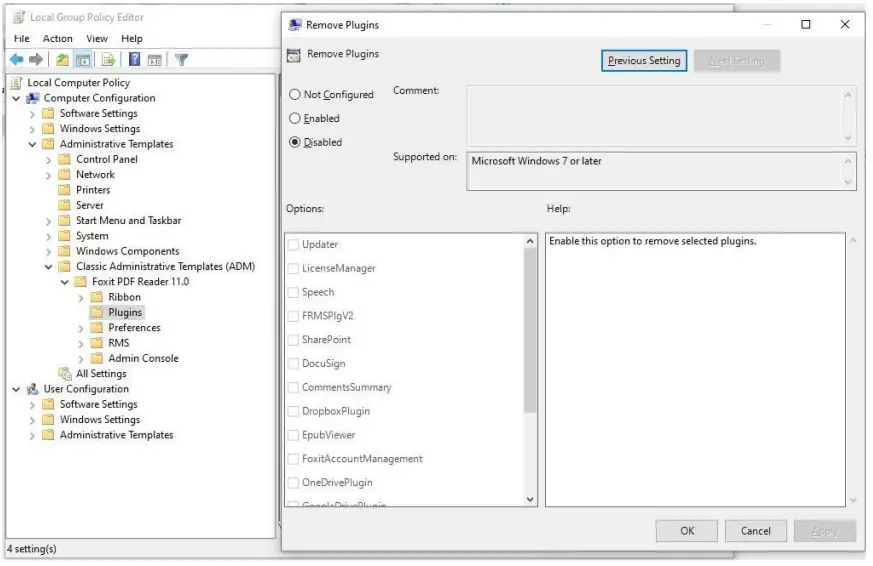Screen dimensions: 873x566
Task: Click the Plugins folder icon
Action: 97,313
